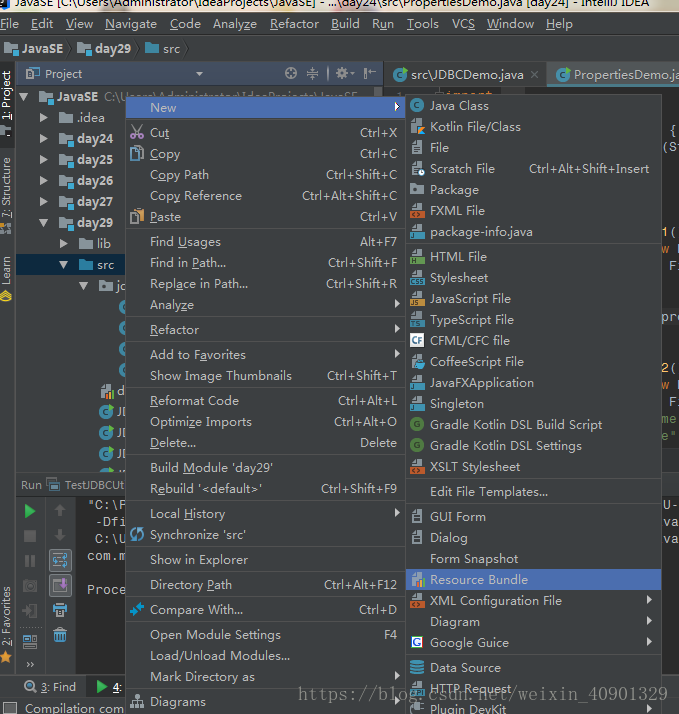Select CoffeeScript File entry
Screen dimensions: 679x714
tap(533, 362)
